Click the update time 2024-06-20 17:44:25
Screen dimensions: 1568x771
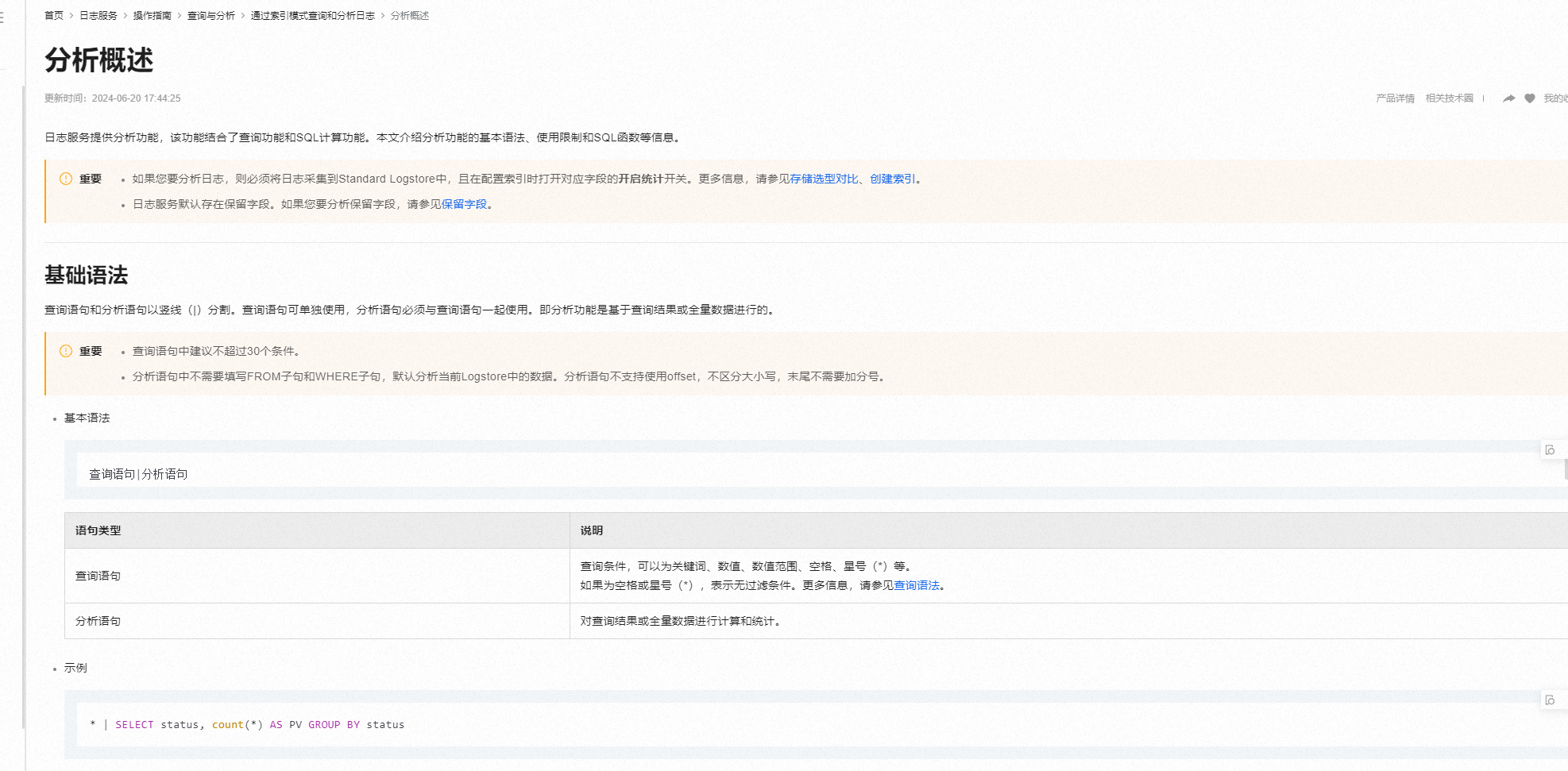[136, 98]
